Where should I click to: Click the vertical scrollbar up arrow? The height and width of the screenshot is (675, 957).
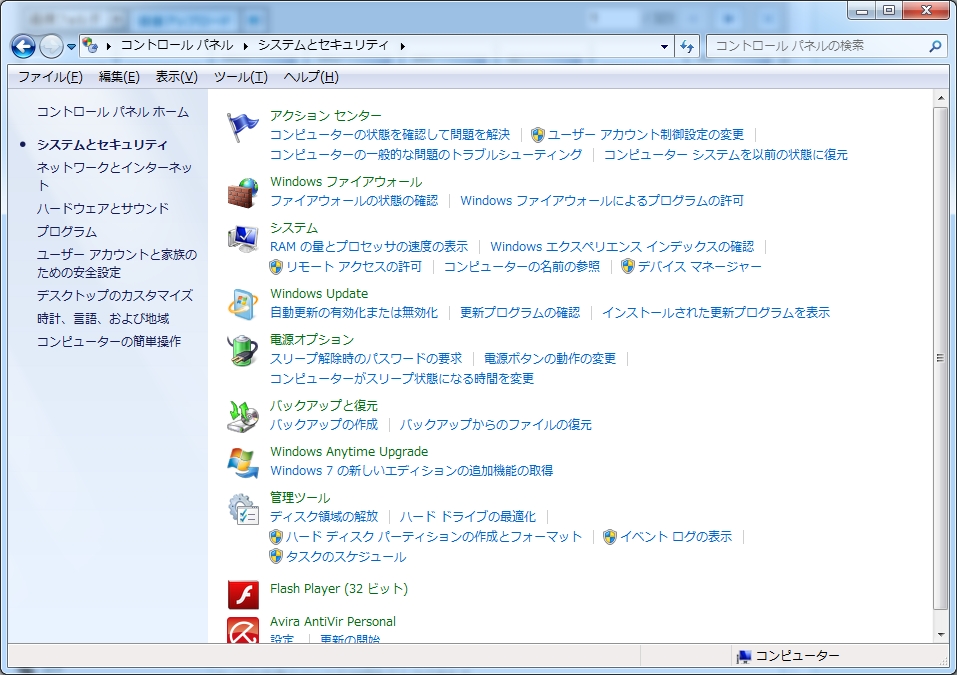[x=941, y=98]
